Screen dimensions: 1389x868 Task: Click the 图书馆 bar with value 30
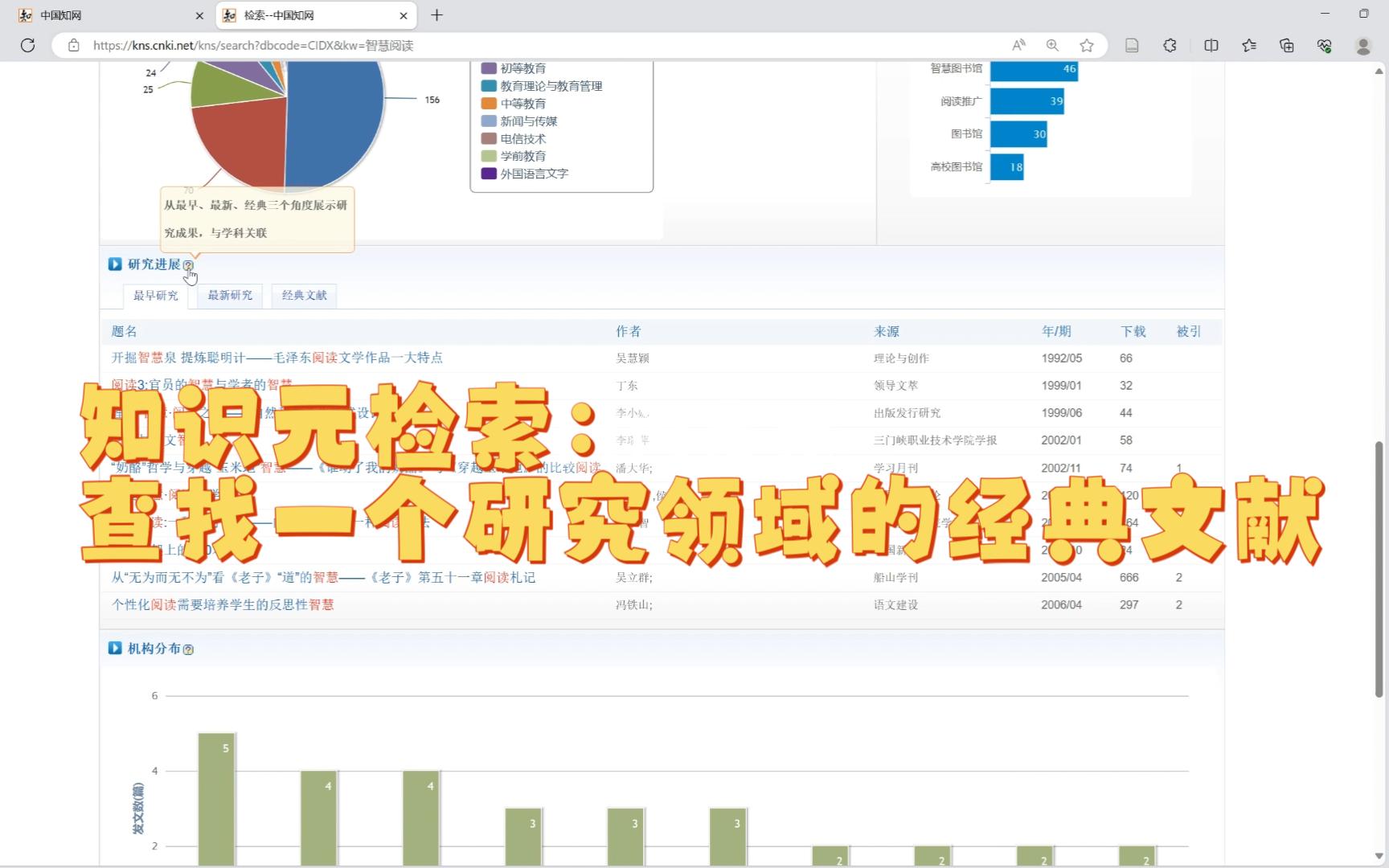point(1019,134)
